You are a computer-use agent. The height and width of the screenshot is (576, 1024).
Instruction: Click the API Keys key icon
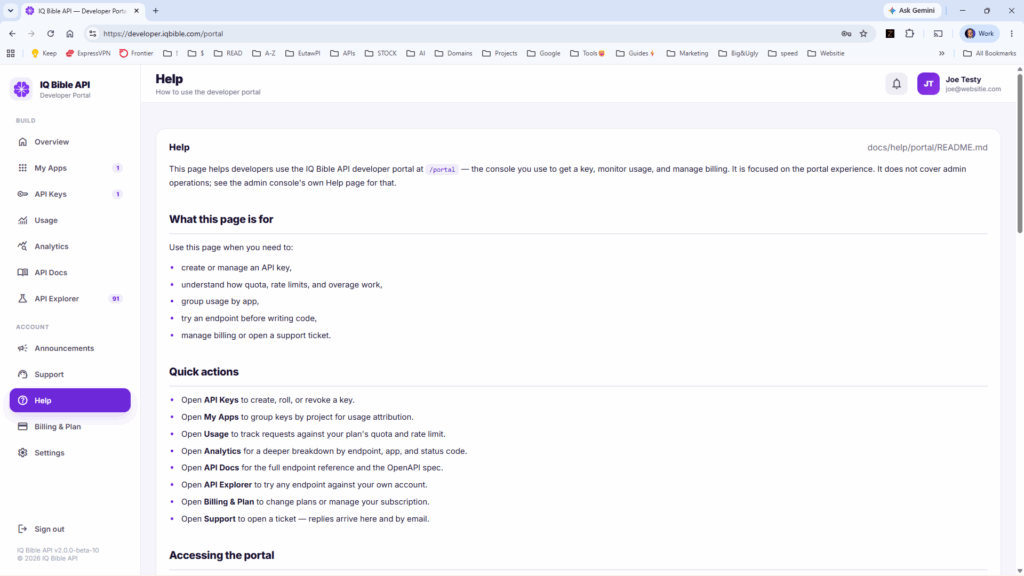point(23,194)
